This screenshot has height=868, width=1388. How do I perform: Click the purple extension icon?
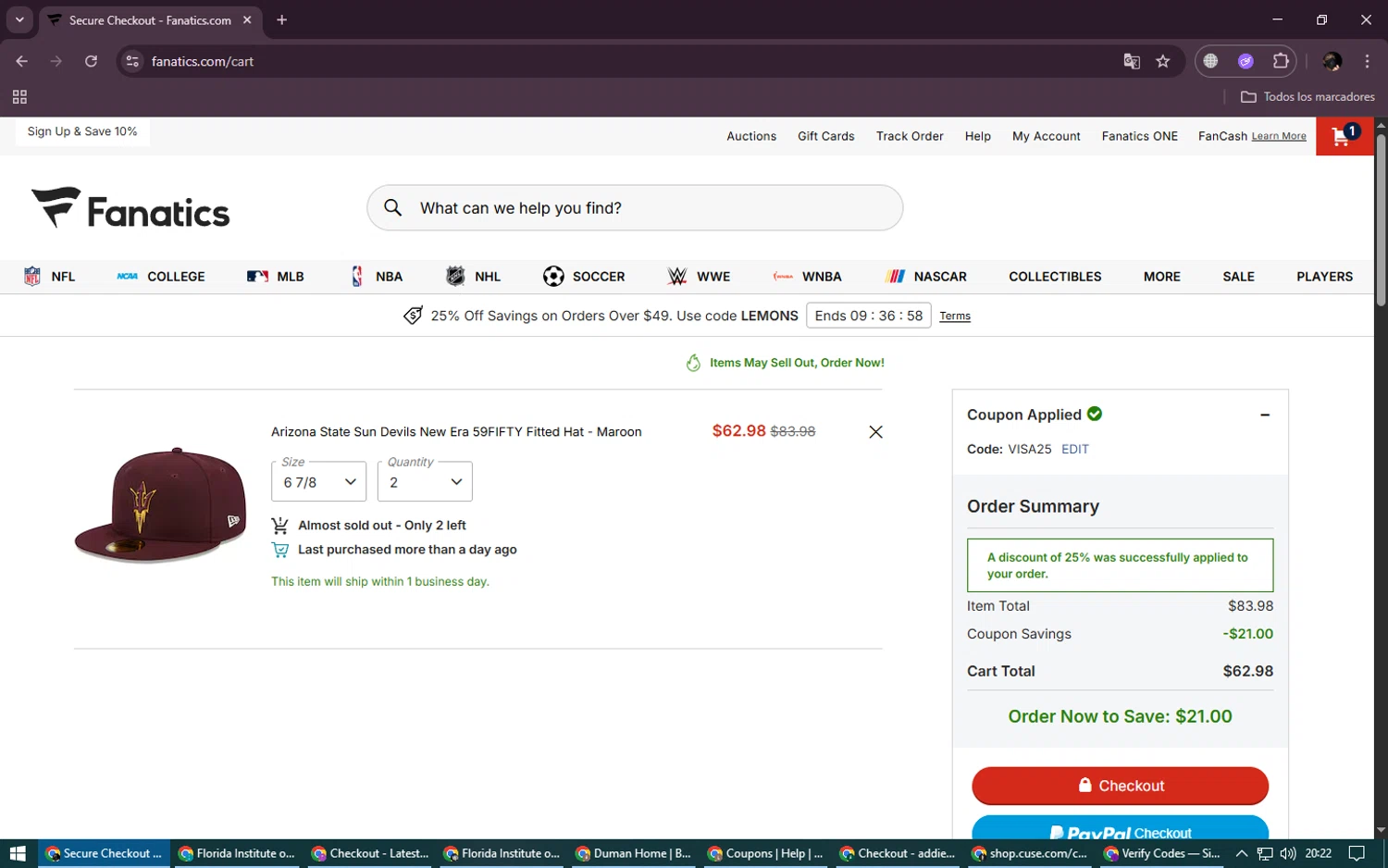(1245, 61)
